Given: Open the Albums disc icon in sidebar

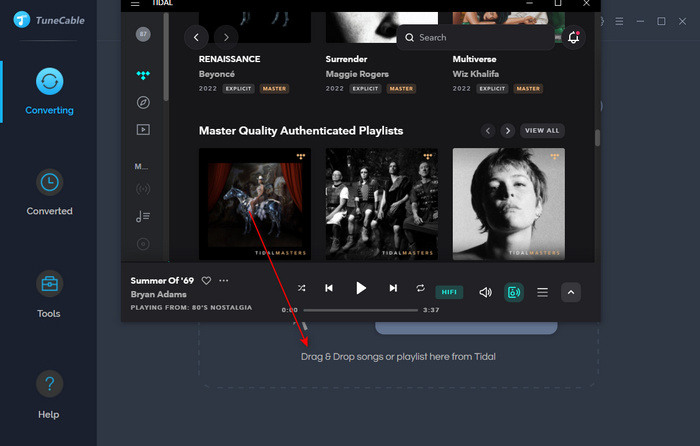Looking at the screenshot, I should (x=143, y=244).
